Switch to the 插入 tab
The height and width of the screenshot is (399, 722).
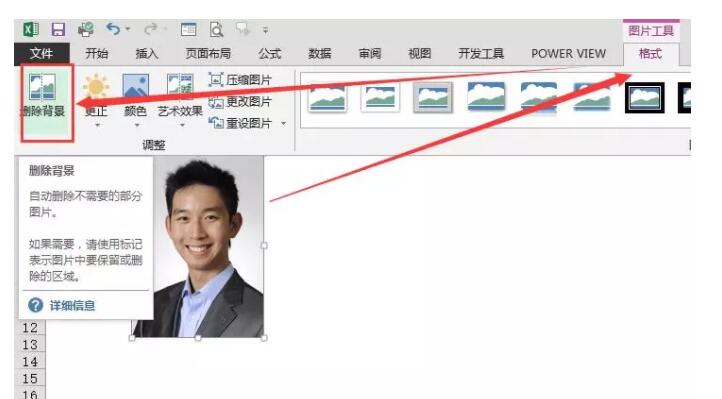pyautogui.click(x=146, y=54)
